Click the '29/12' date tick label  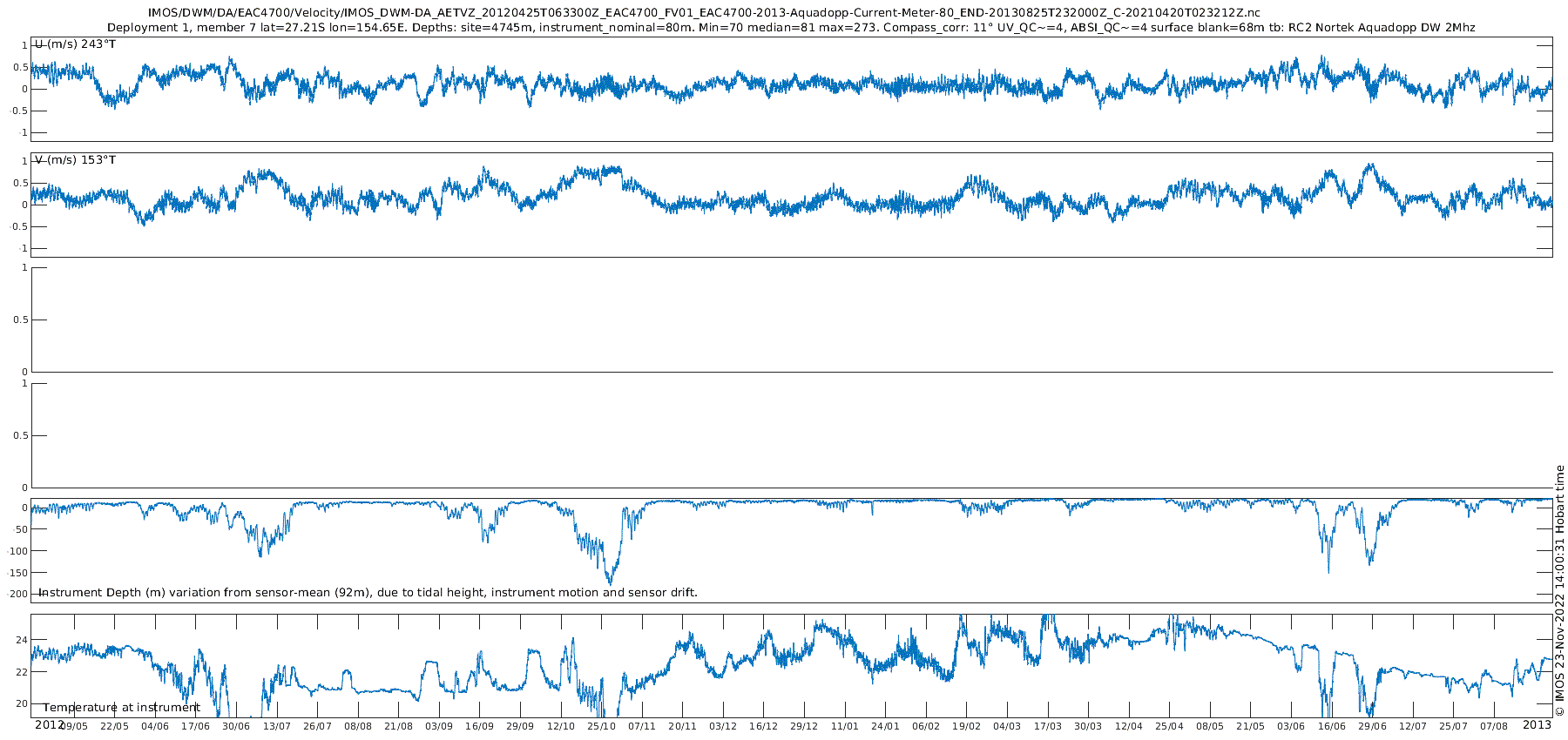(x=804, y=726)
